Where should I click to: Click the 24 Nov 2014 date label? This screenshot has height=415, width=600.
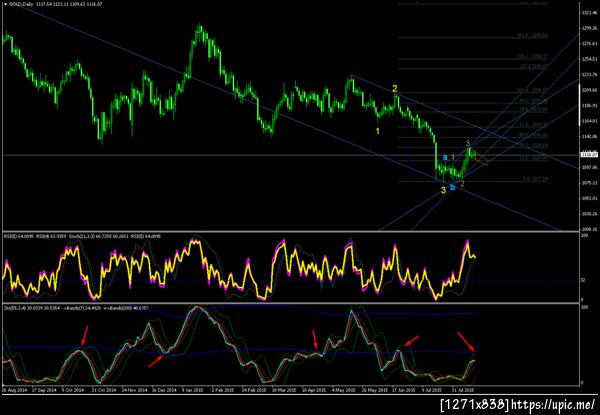coord(135,390)
